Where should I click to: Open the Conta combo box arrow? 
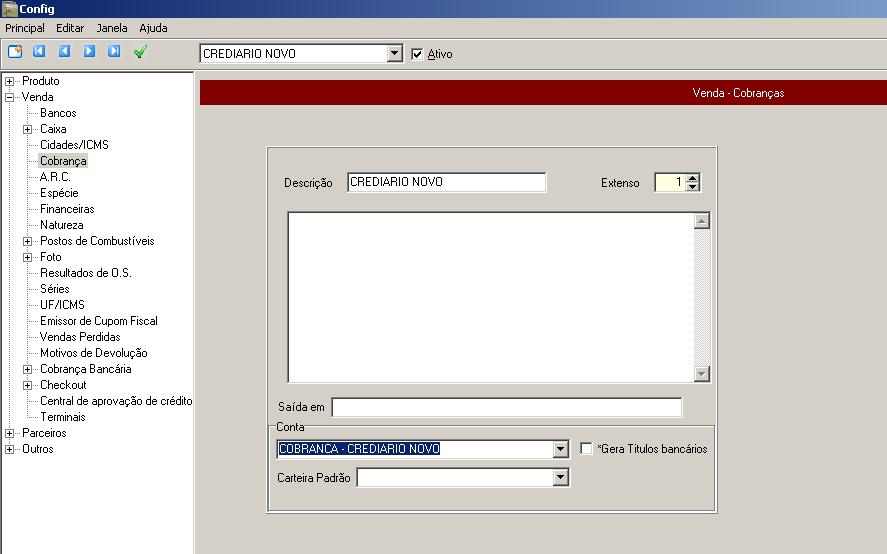coord(560,449)
